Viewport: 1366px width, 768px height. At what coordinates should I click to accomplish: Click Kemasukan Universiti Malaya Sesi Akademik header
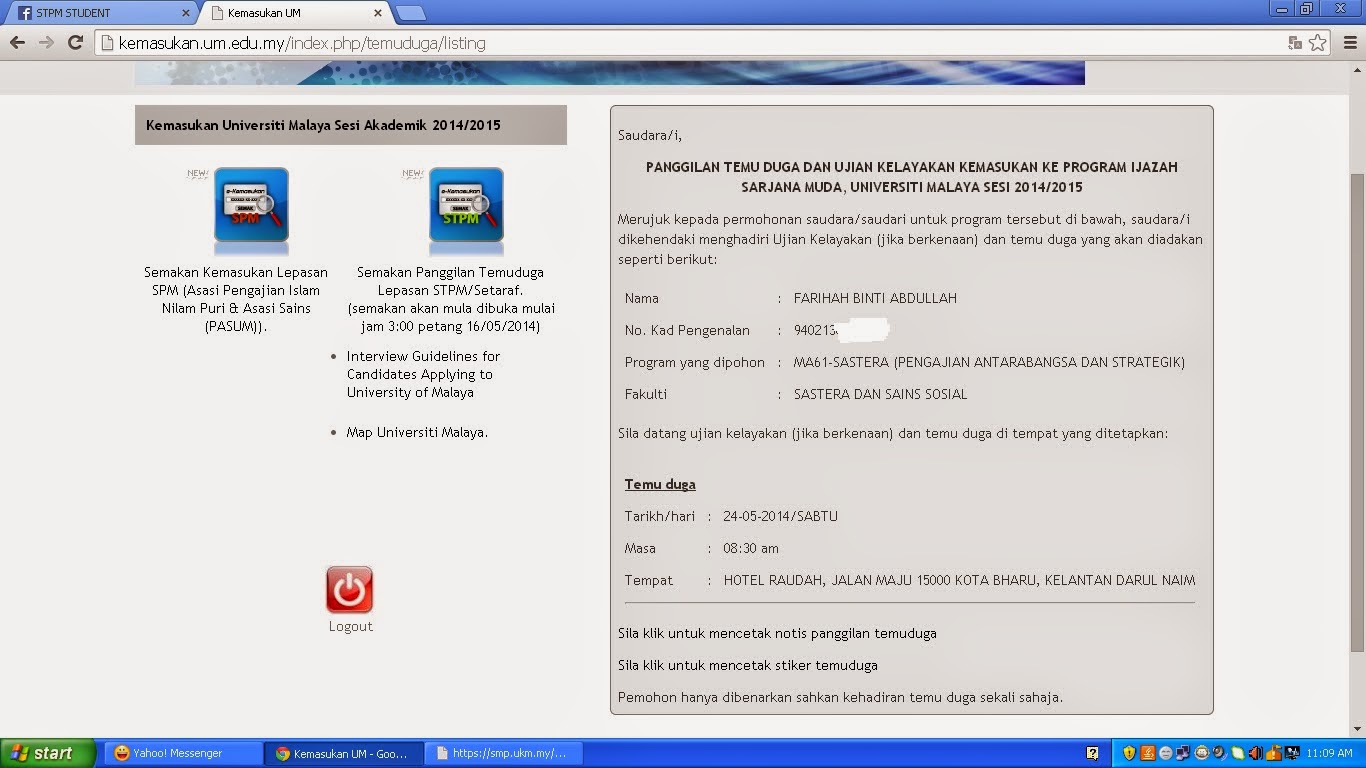coord(351,125)
